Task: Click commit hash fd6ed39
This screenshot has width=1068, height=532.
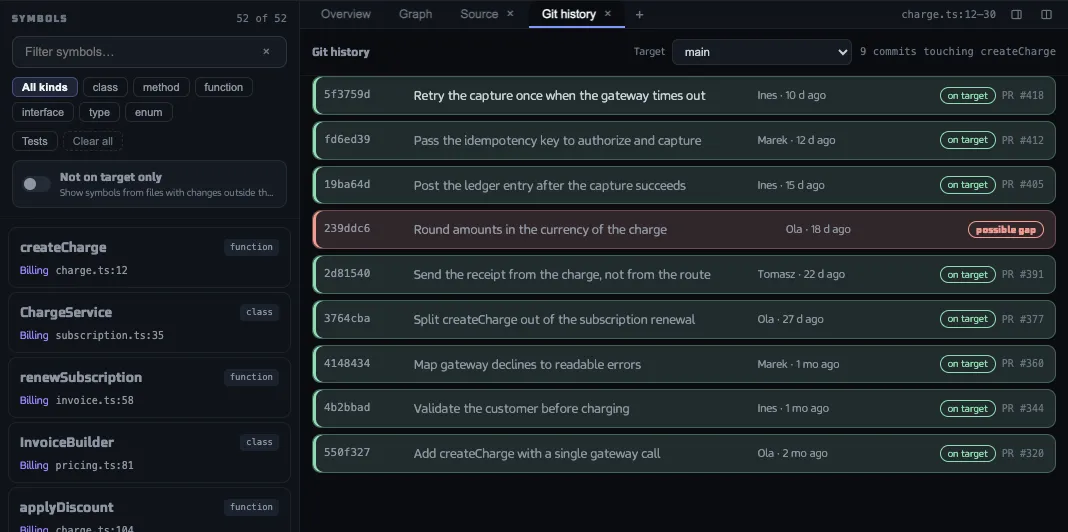Action: [347, 140]
